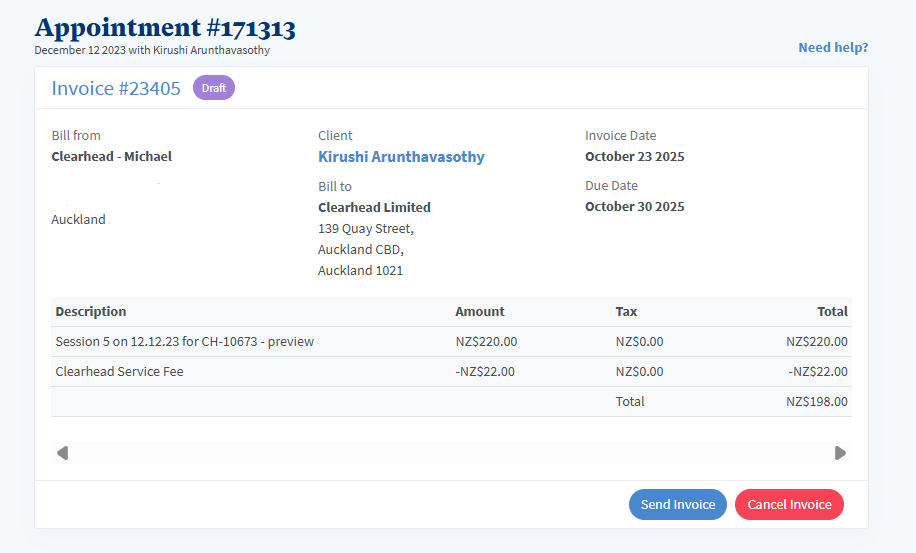Click the purple Draft status badge
916x553 pixels.
[x=213, y=88]
